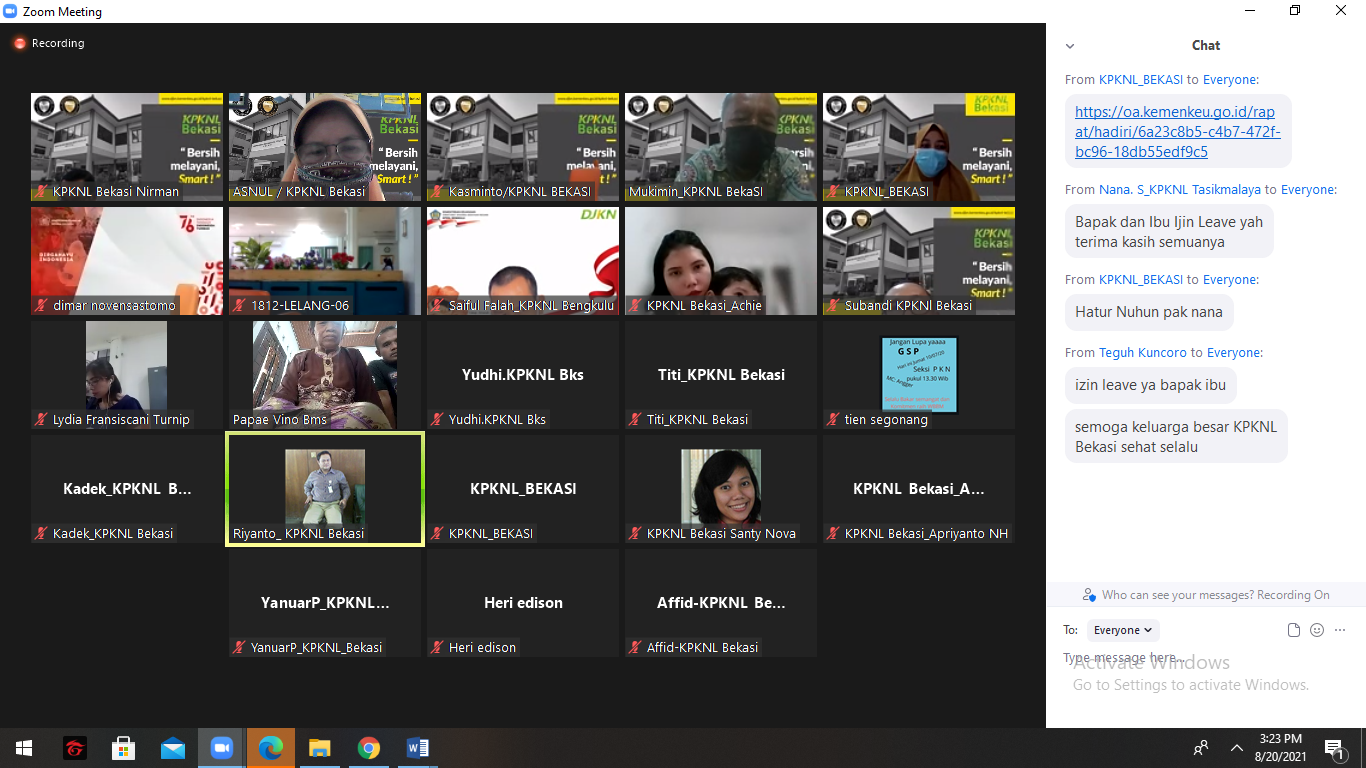Click the Zoom shield icon in title bar
This screenshot has height=768, width=1366.
tap(11, 12)
